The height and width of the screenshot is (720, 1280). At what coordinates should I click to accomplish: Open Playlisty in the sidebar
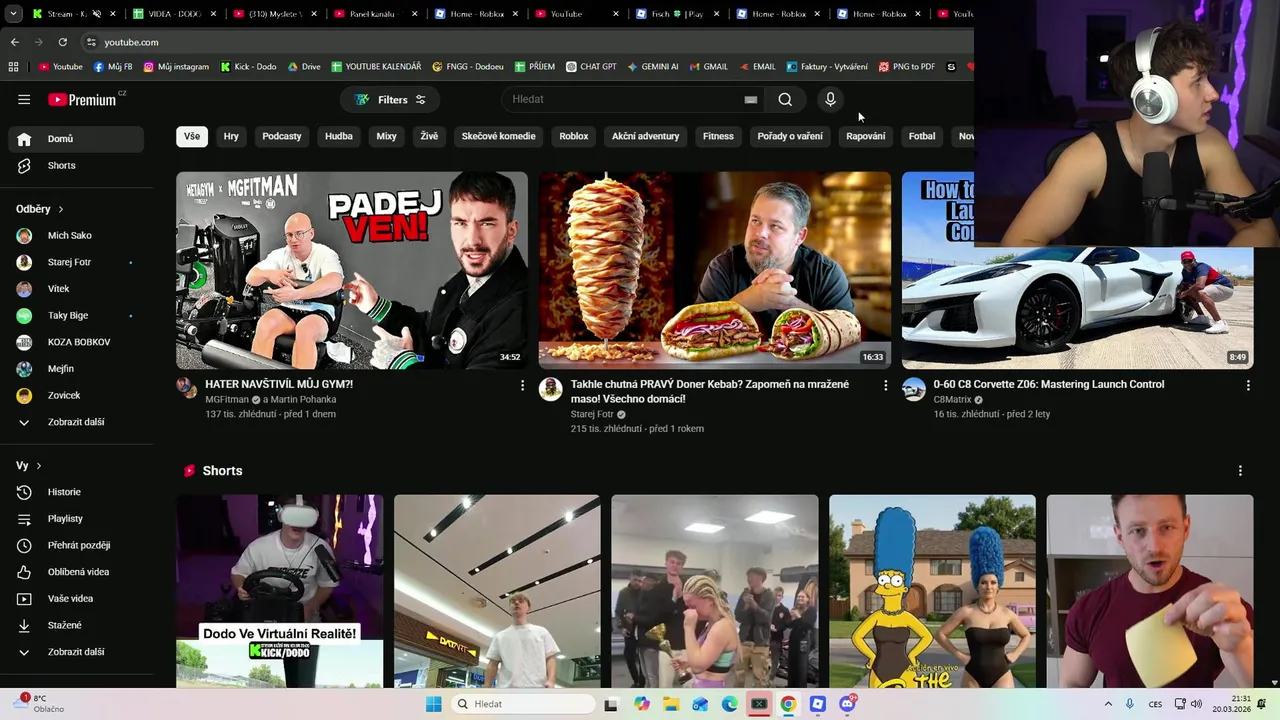(x=76, y=519)
